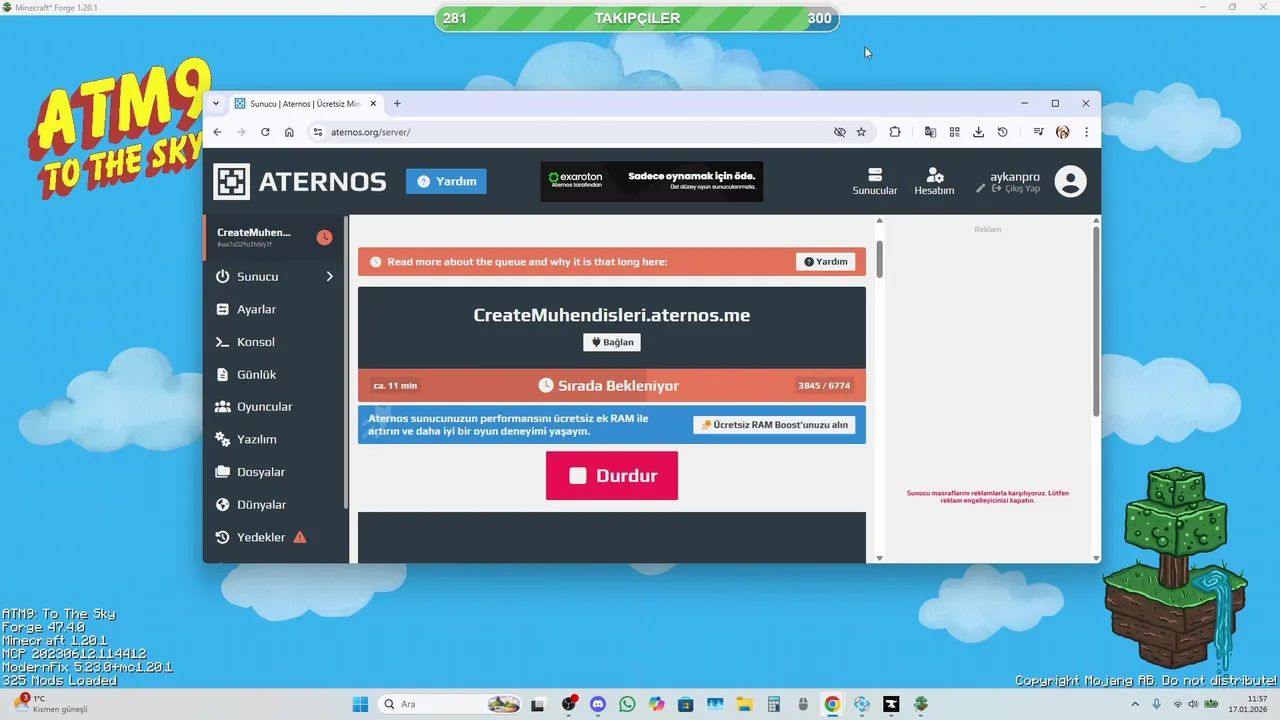Click the Ara taskbar search box
Viewport: 1280px width, 720px height.
click(449, 704)
